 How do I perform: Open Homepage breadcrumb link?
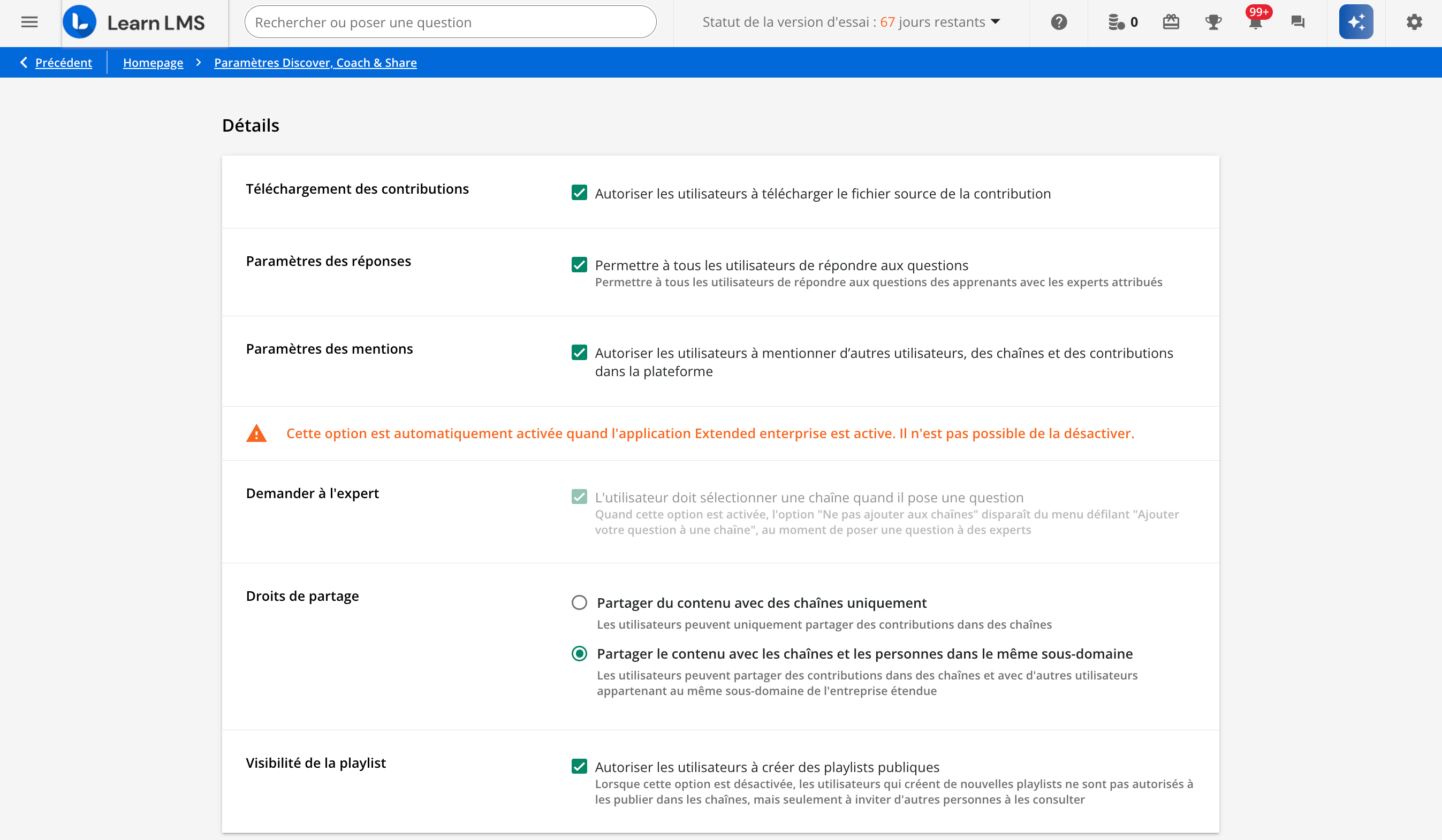click(x=153, y=62)
